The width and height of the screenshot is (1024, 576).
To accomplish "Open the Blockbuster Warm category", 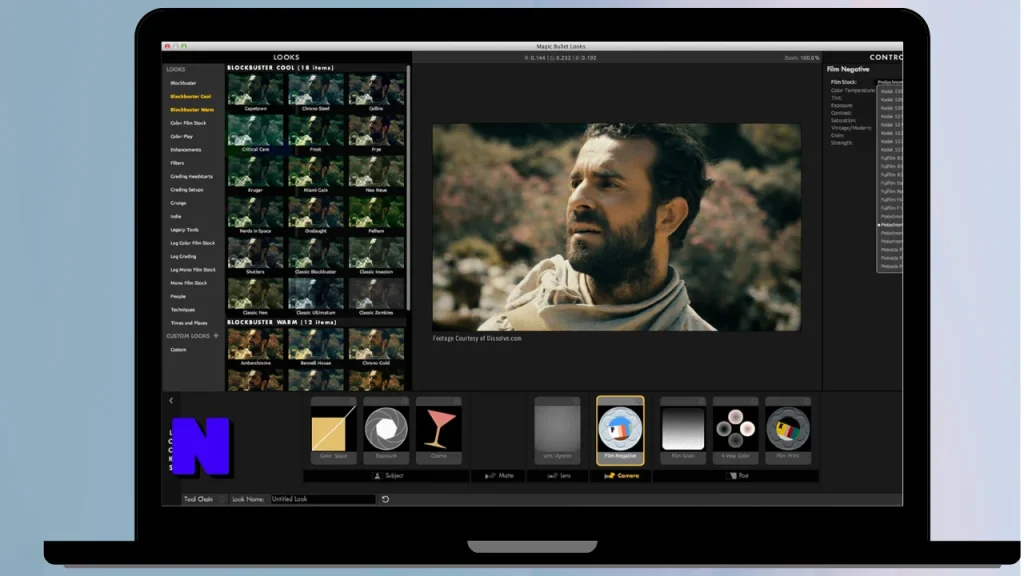I will coord(191,110).
